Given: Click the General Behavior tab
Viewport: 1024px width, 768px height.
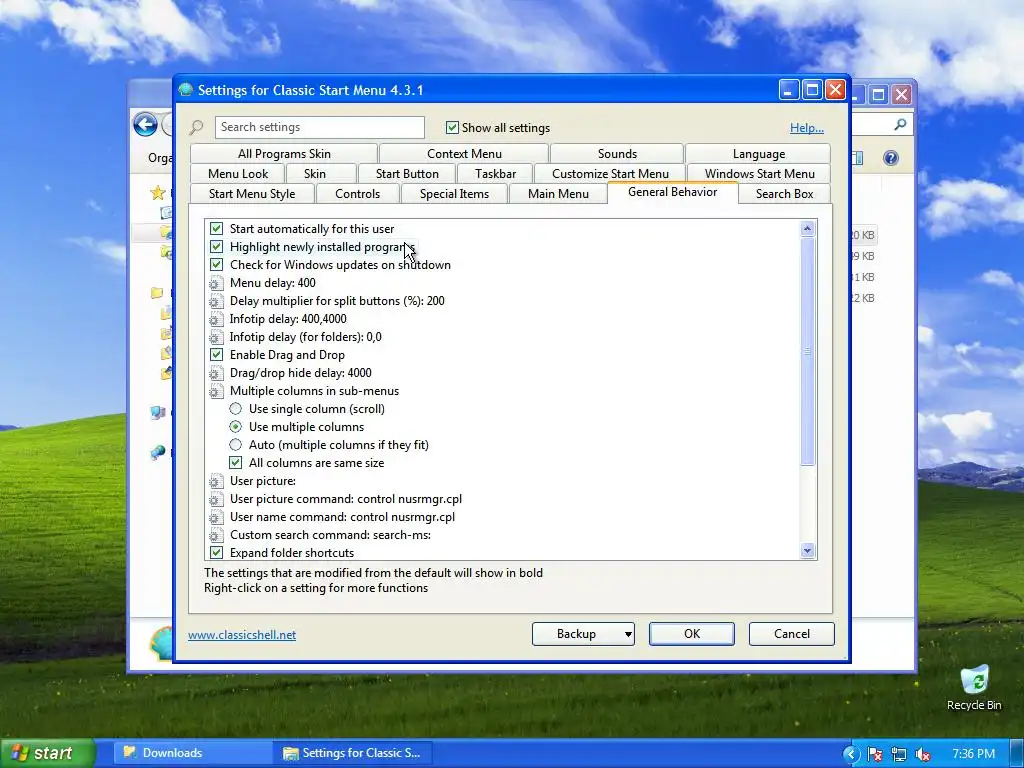Looking at the screenshot, I should tap(673, 192).
